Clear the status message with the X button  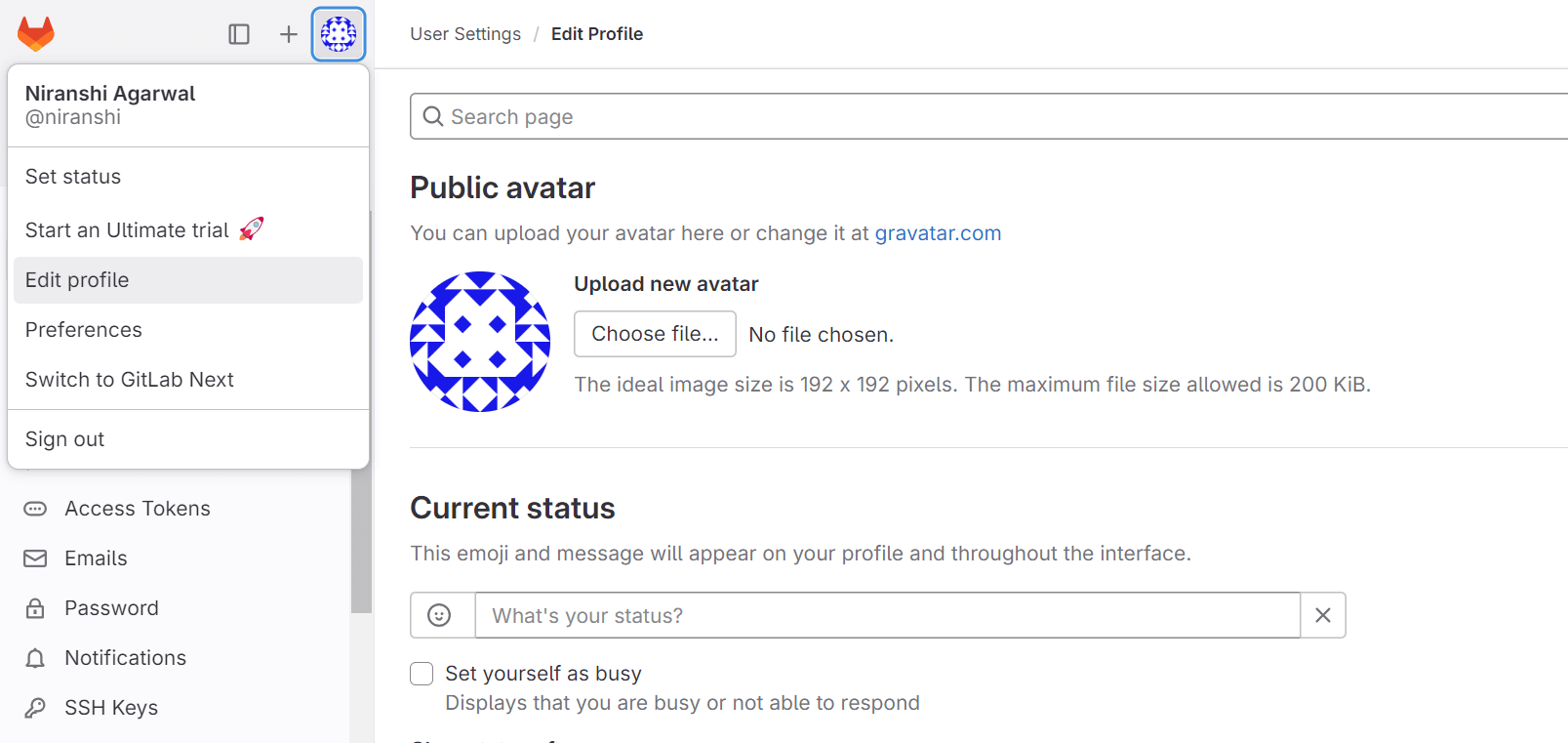point(1323,615)
